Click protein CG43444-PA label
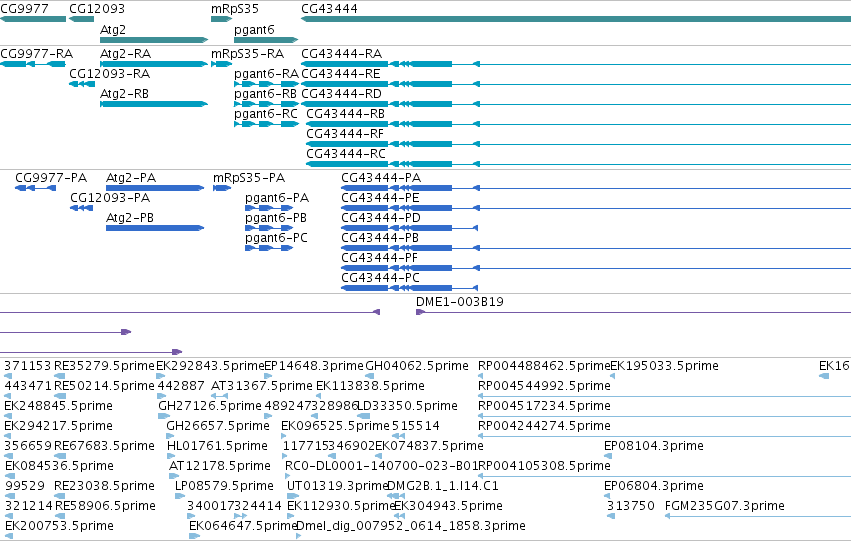This screenshot has width=851, height=541. pyautogui.click(x=381, y=178)
